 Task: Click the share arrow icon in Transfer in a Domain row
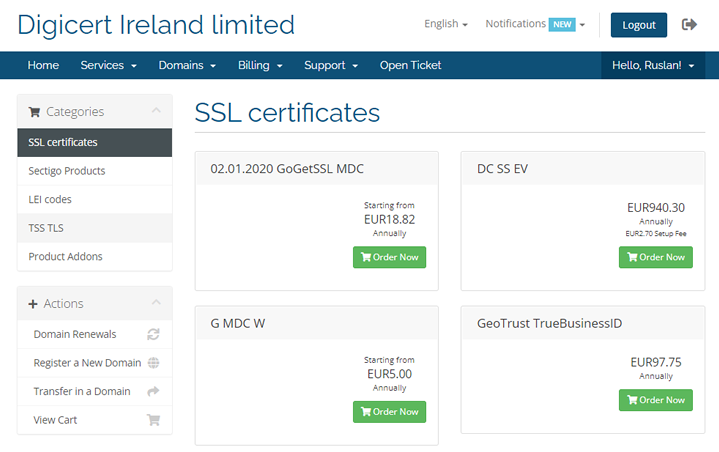[153, 391]
